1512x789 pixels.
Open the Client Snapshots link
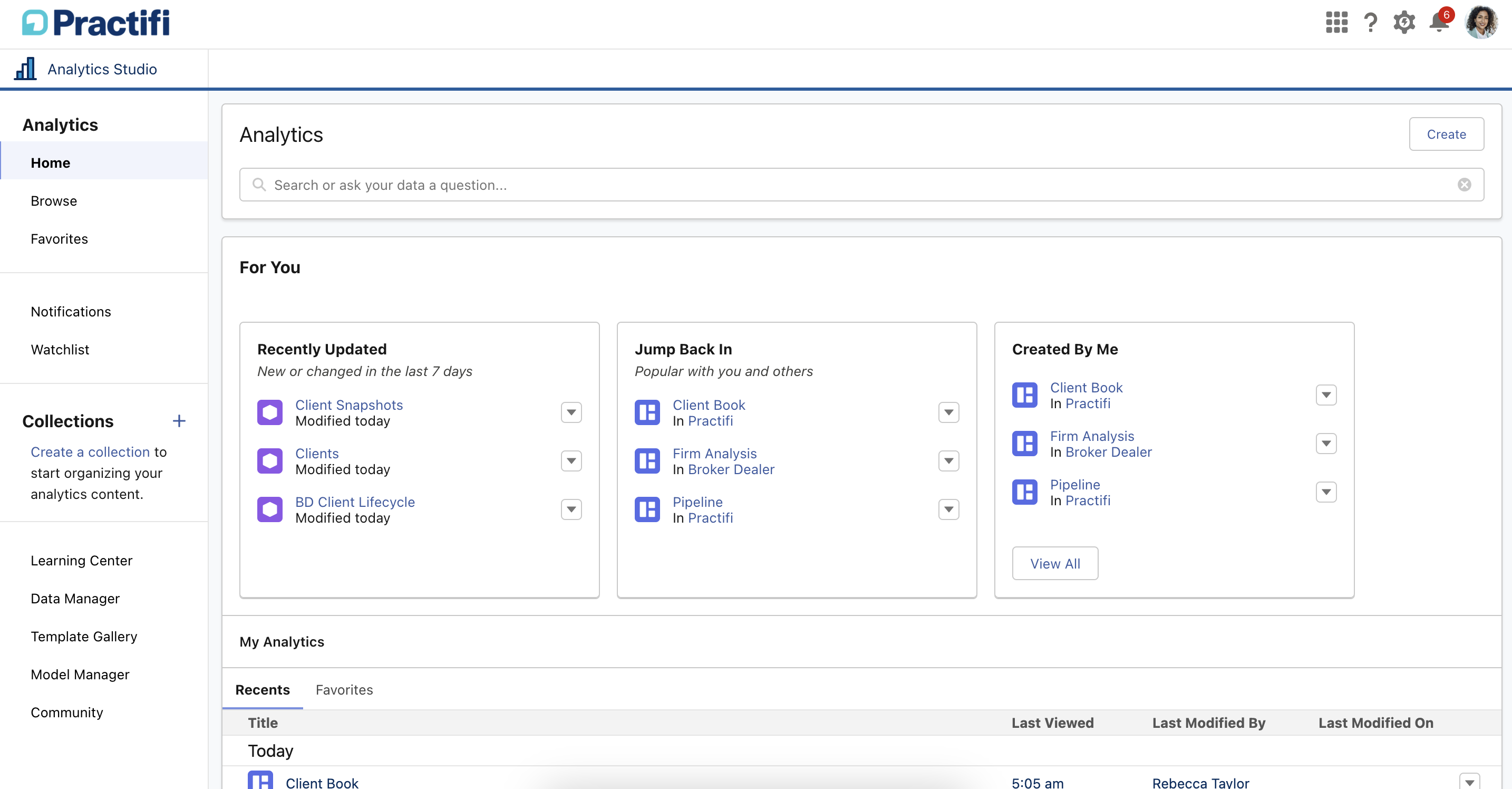click(x=348, y=405)
